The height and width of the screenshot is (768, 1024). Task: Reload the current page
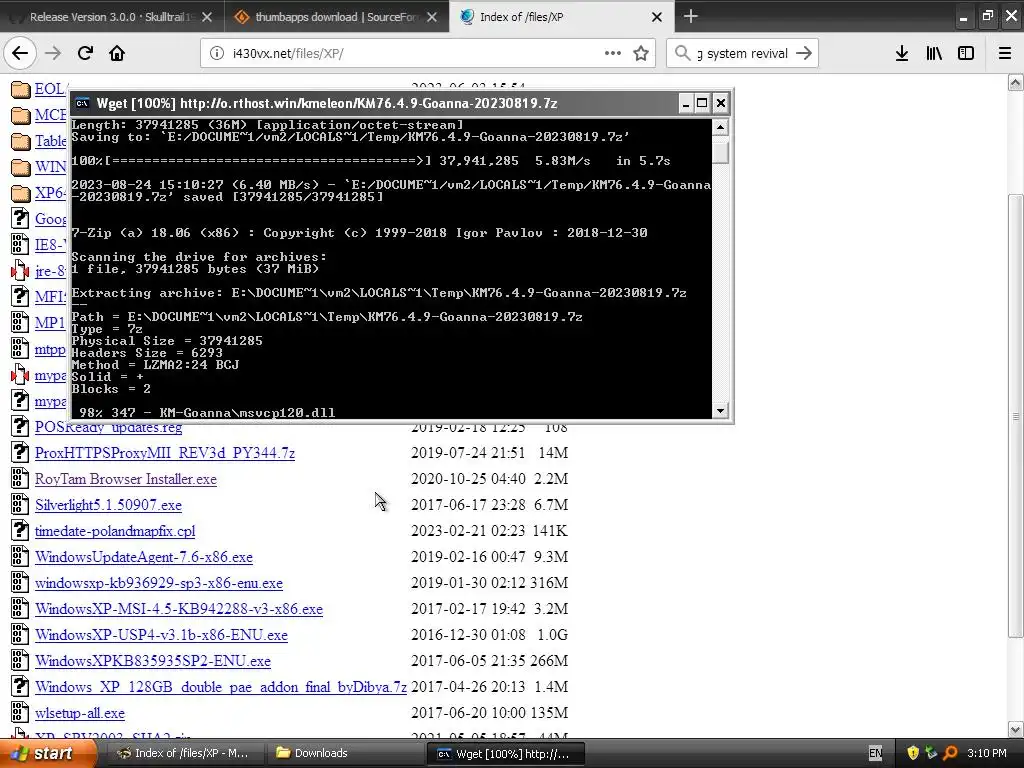pos(85,53)
